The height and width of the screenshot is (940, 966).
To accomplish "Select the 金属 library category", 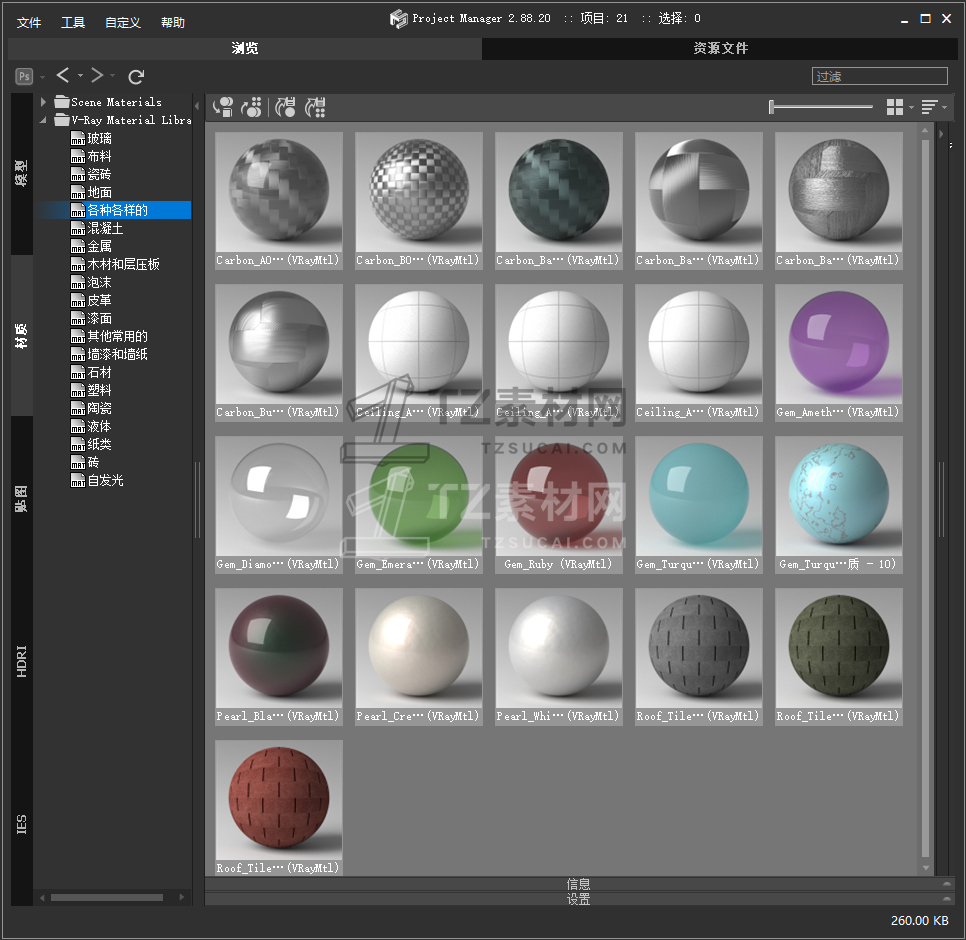I will [99, 246].
